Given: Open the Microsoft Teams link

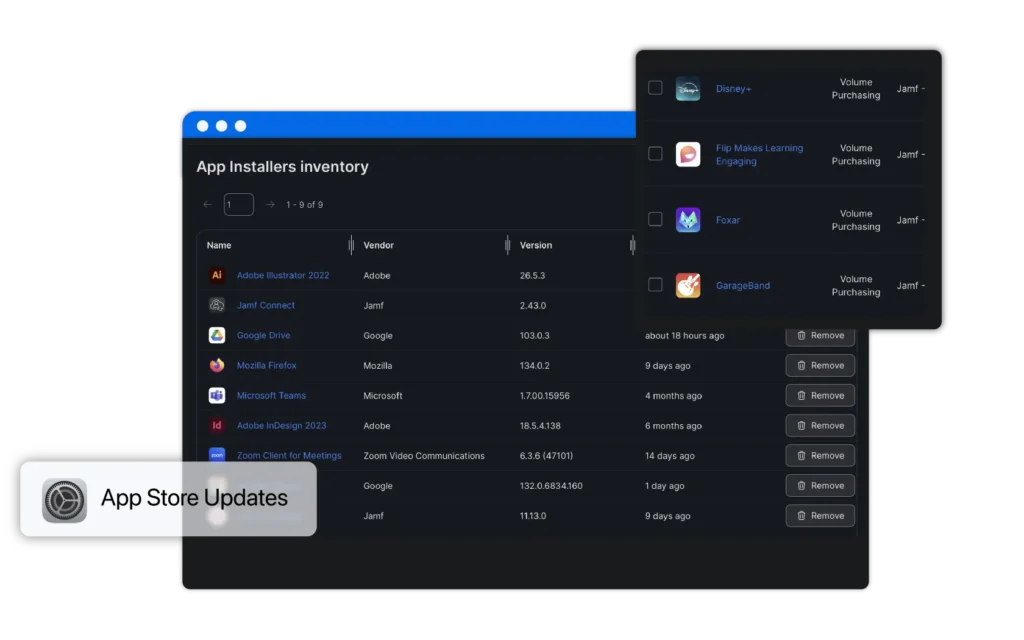Looking at the screenshot, I should (x=271, y=396).
